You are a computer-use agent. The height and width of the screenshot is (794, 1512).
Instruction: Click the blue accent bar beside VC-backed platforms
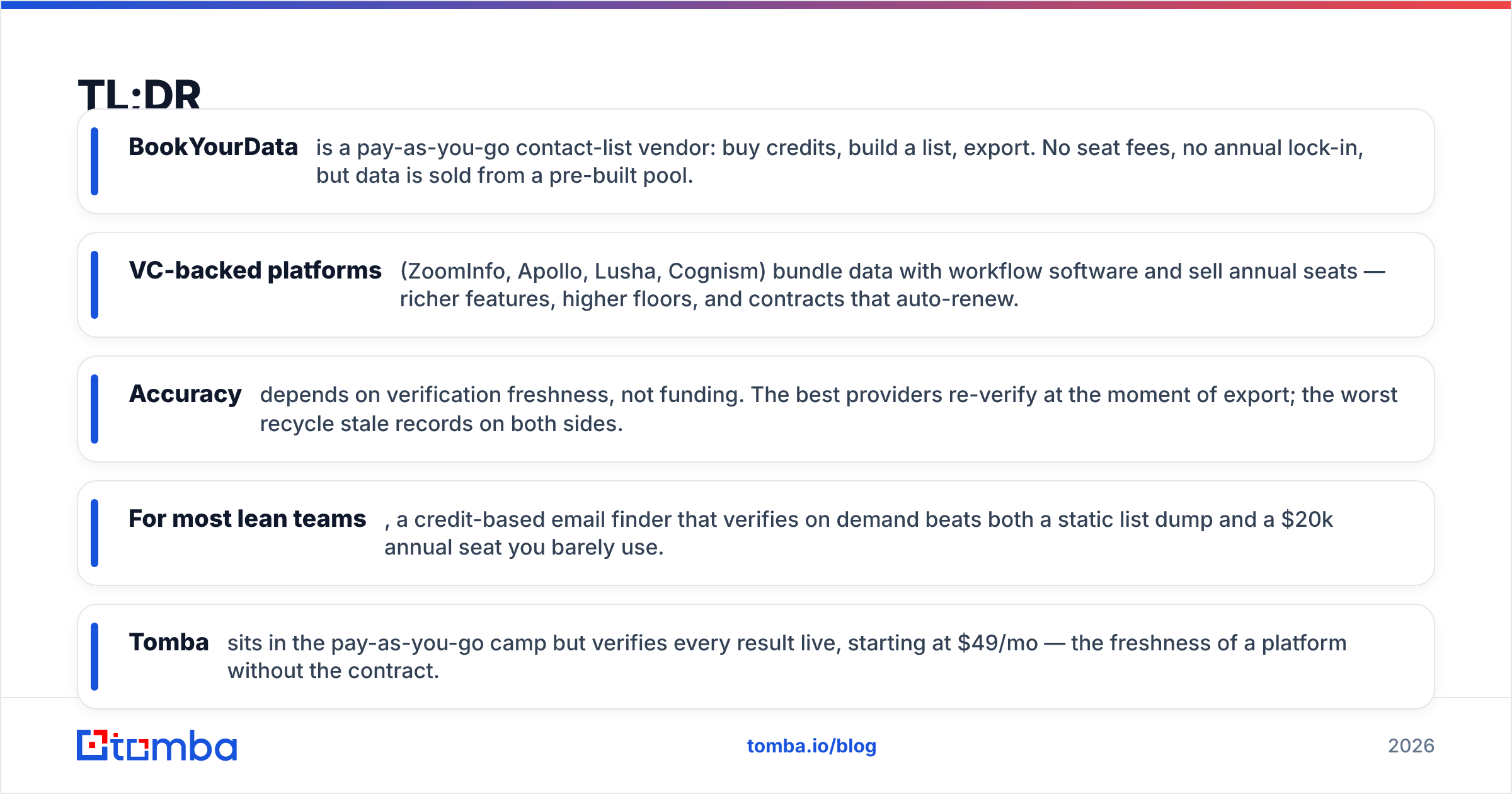[94, 285]
